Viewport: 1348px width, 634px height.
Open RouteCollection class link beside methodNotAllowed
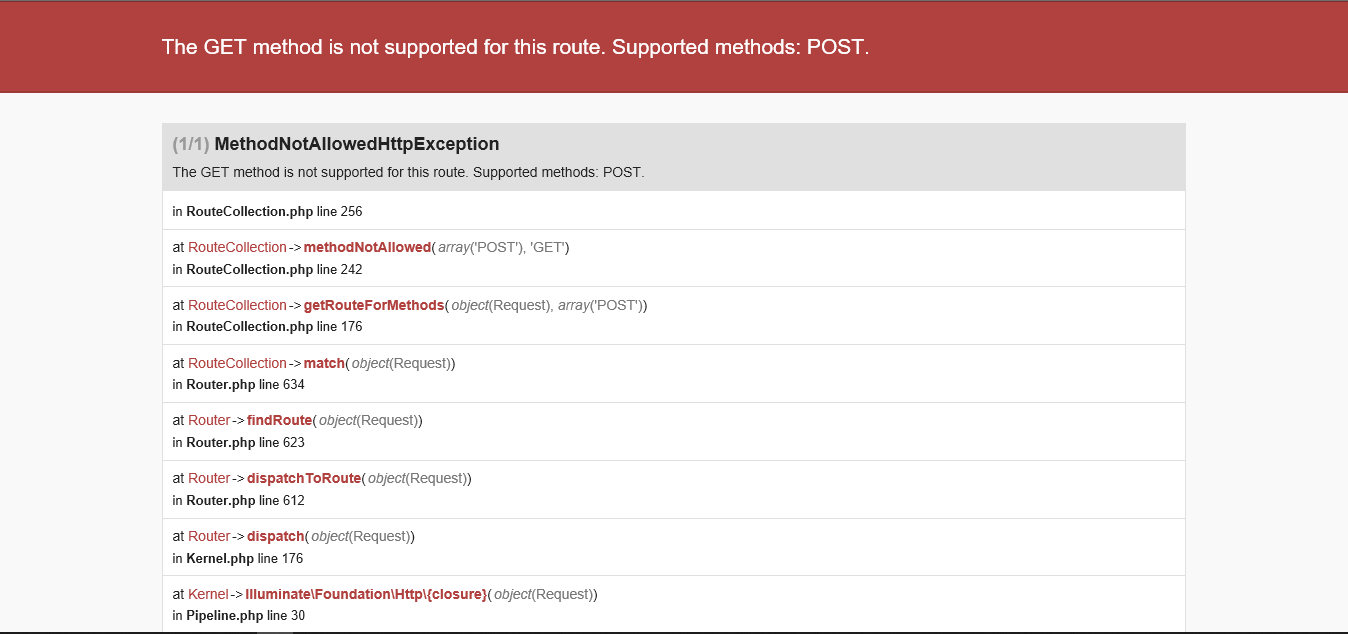pos(237,247)
